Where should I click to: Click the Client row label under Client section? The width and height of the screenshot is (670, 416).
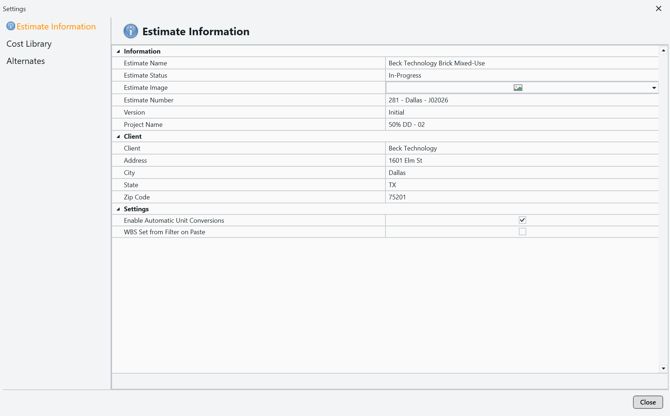click(132, 148)
